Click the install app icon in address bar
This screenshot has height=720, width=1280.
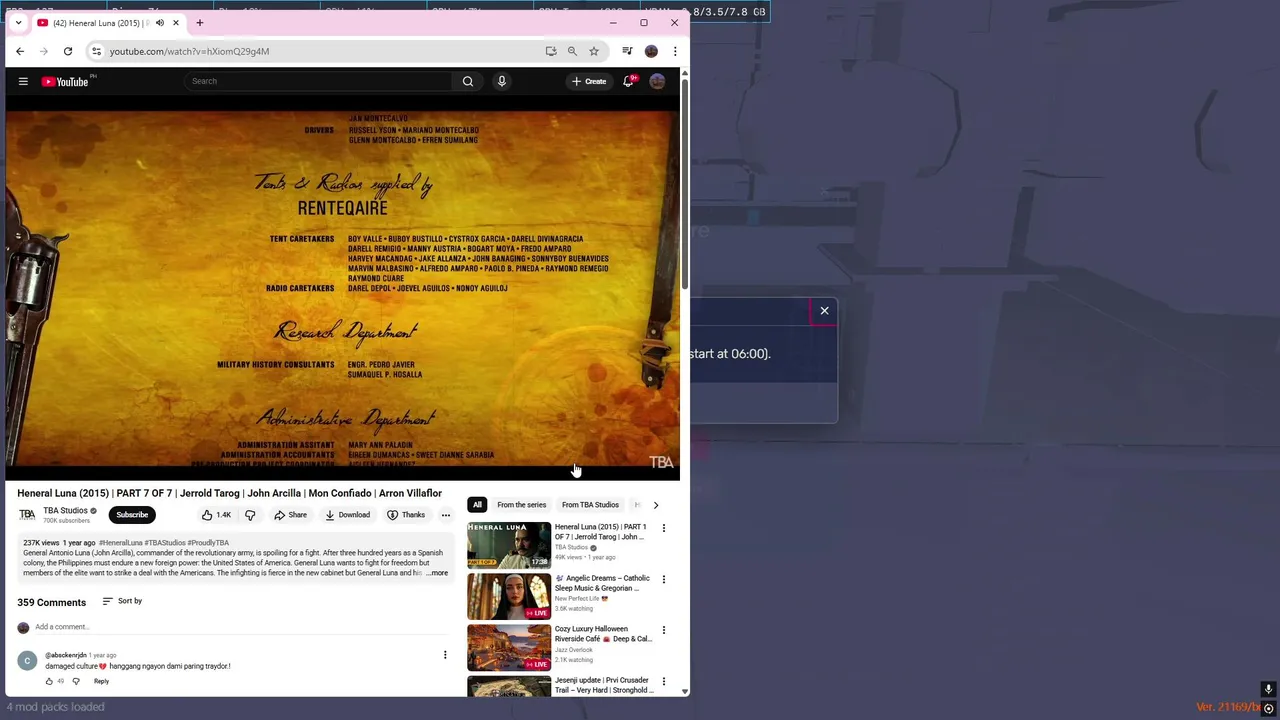[x=551, y=51]
